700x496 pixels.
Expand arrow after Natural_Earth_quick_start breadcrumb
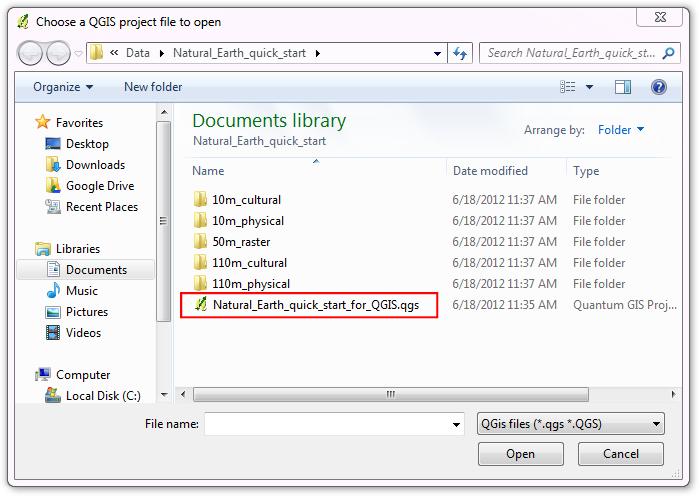point(318,54)
